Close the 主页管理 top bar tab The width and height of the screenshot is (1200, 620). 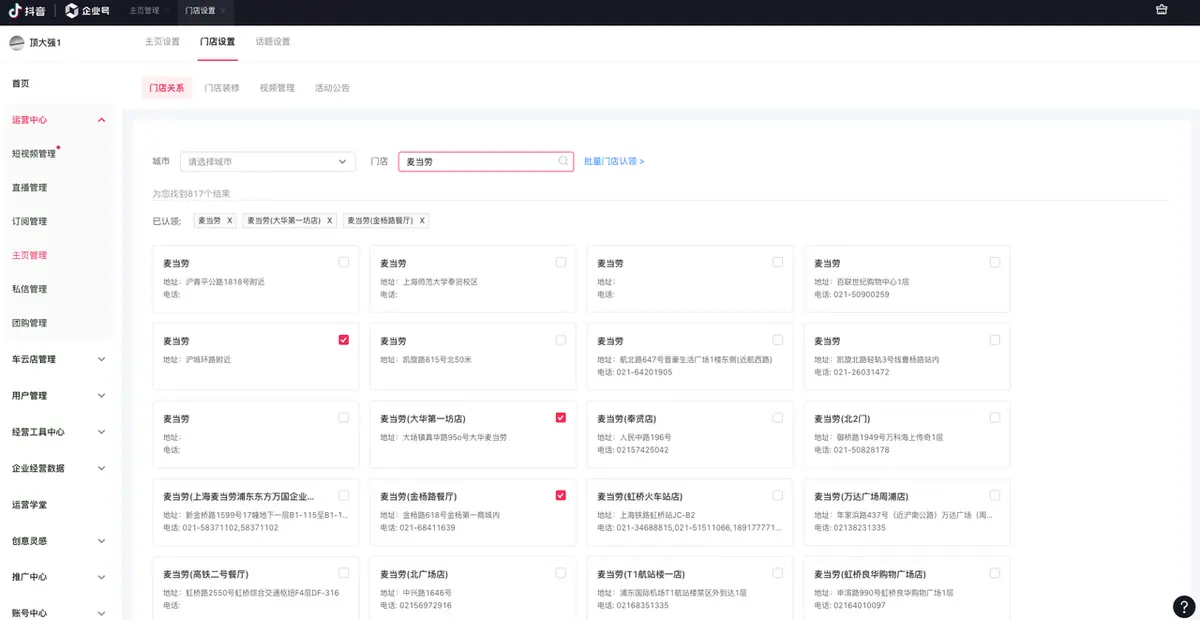[169, 11]
